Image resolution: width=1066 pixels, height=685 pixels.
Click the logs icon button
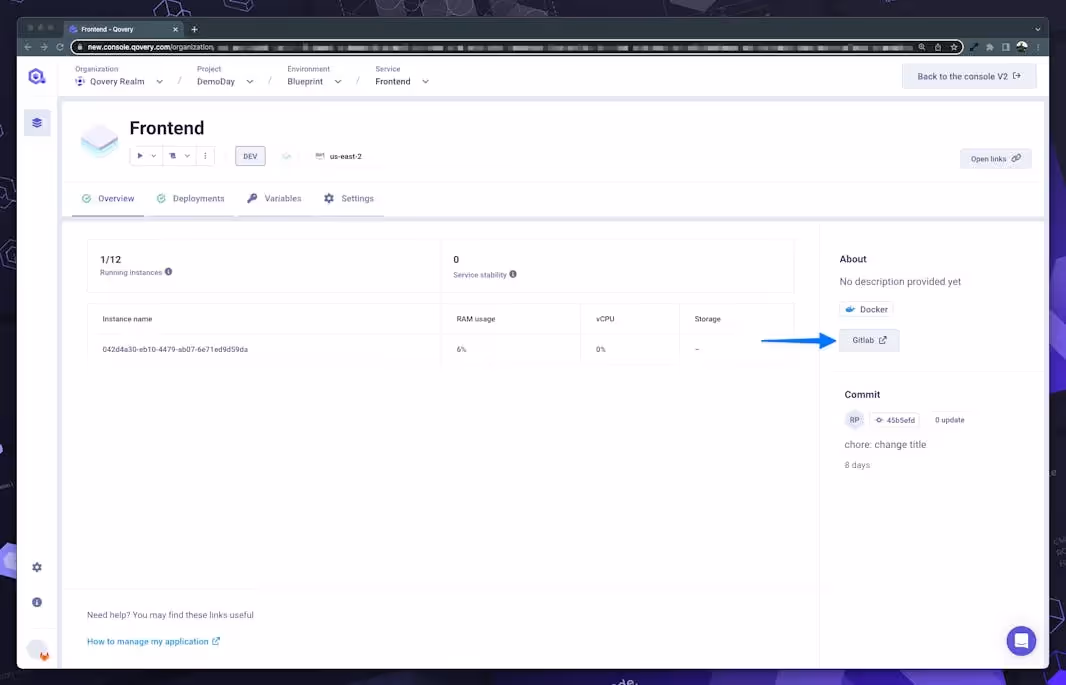pos(173,156)
